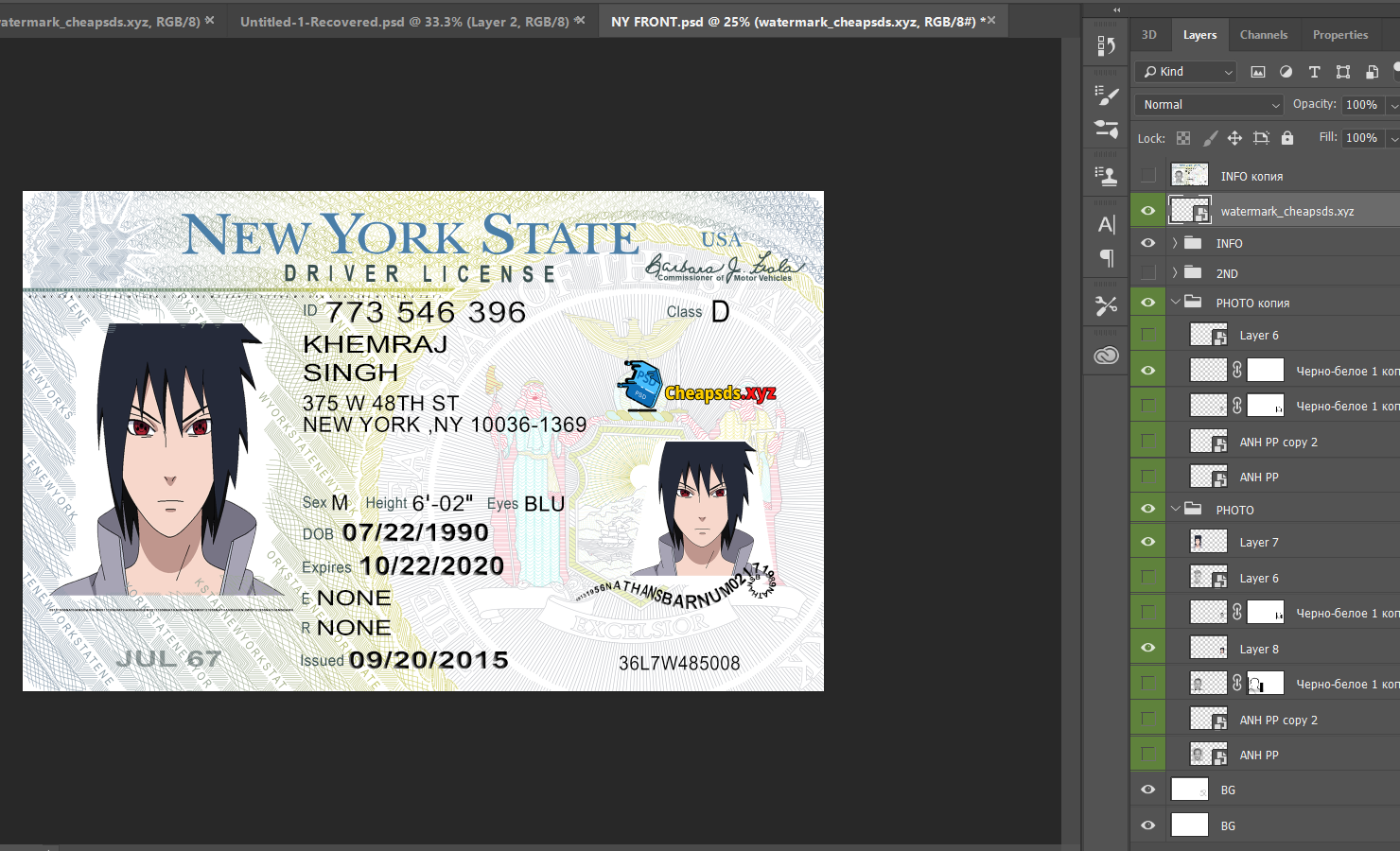Screen dimensions: 1400x851
Task: Switch to the Untitled-1-Recovered.psd document tab
Action: point(405,21)
